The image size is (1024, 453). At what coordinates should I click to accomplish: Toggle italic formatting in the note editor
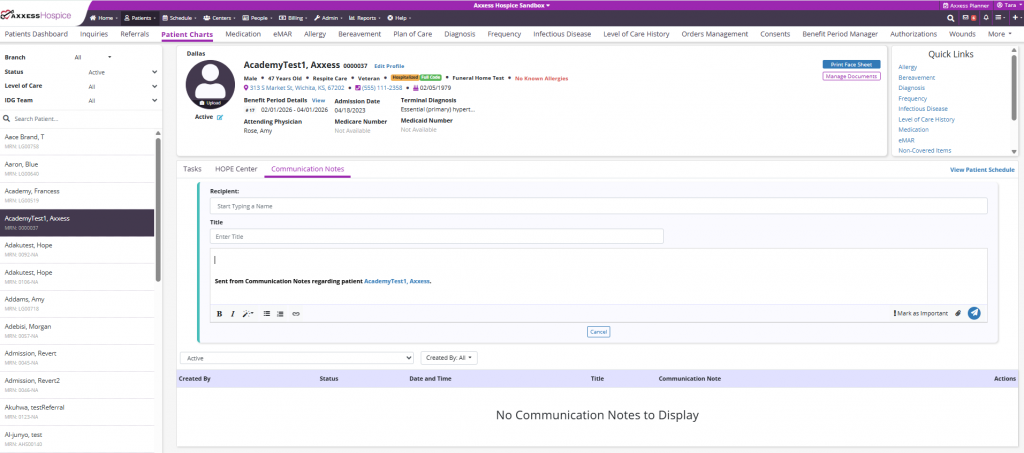click(x=233, y=313)
